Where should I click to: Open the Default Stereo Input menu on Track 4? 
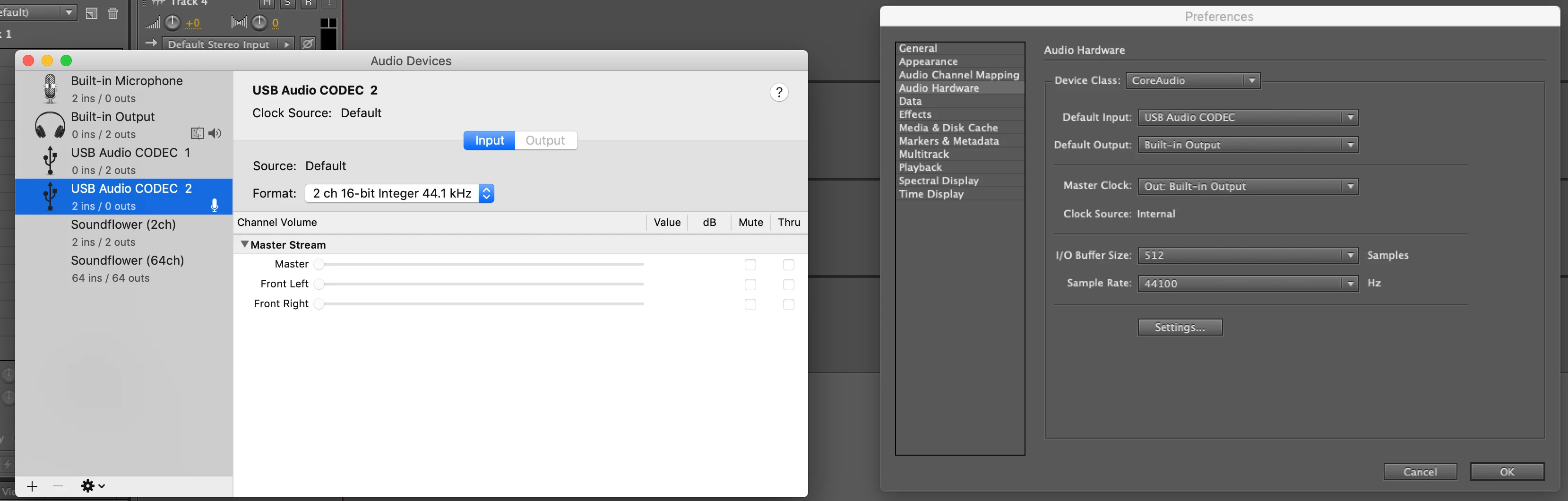228,44
